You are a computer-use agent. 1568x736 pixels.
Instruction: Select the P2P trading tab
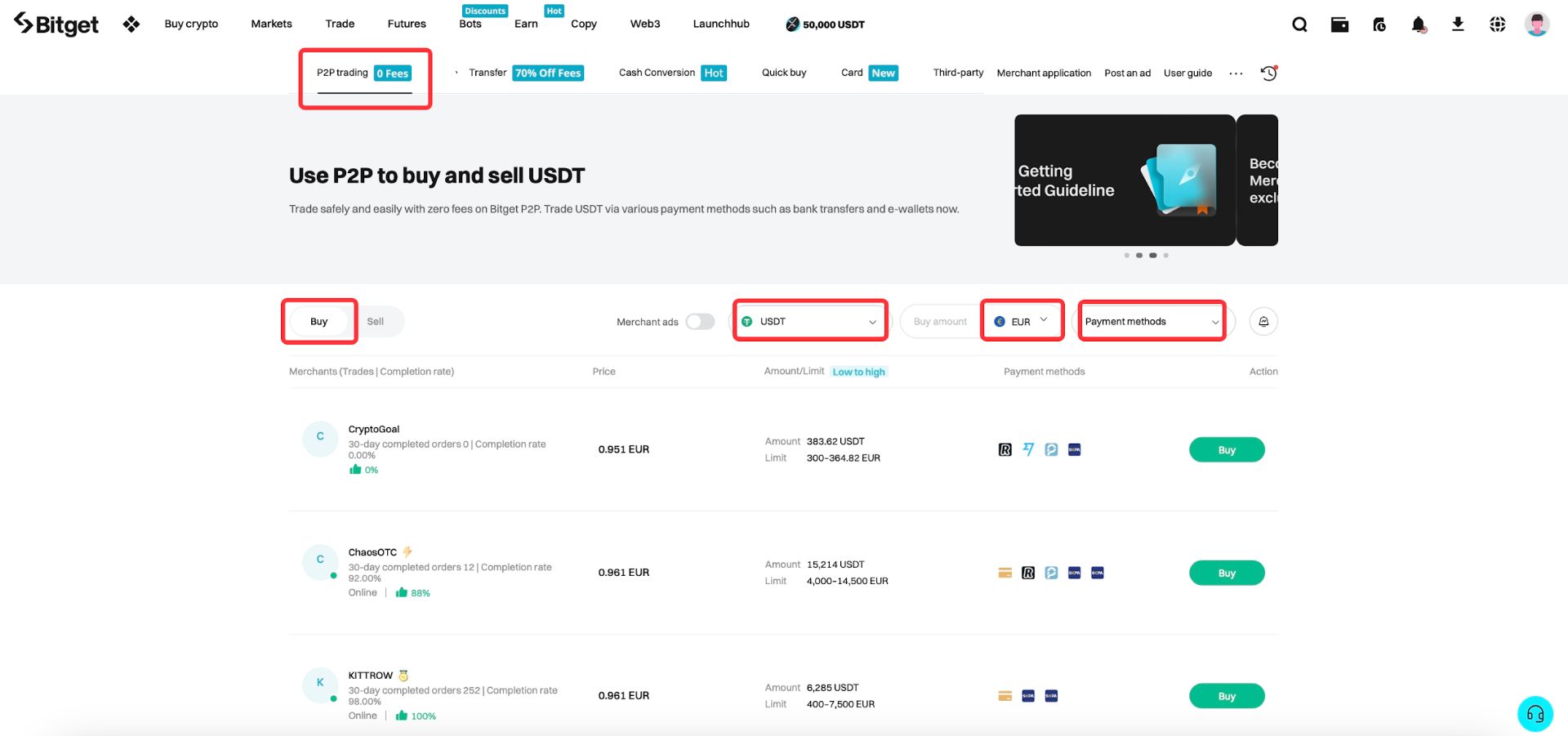point(364,73)
